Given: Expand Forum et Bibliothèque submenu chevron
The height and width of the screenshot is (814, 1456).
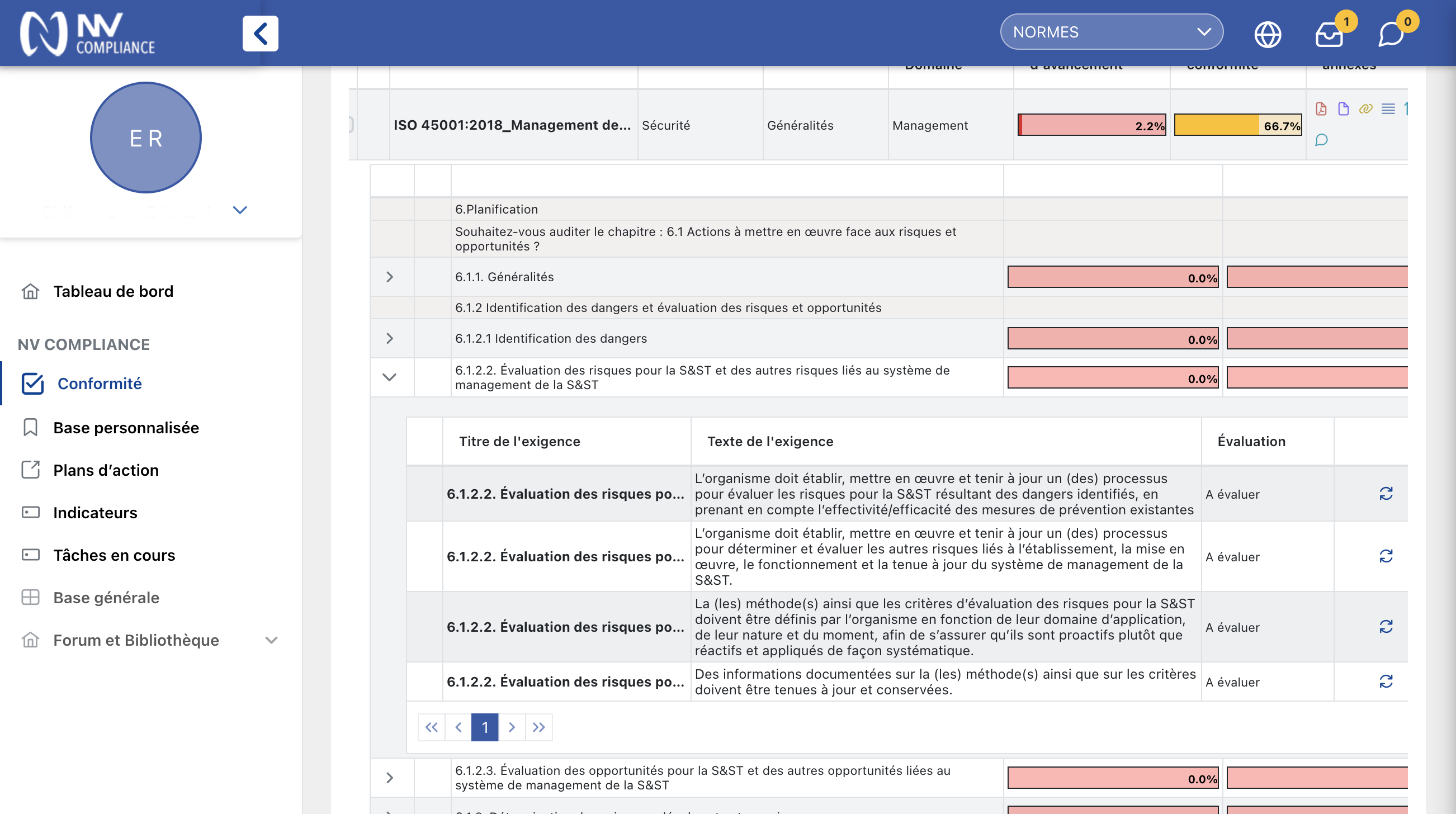Looking at the screenshot, I should [x=271, y=640].
